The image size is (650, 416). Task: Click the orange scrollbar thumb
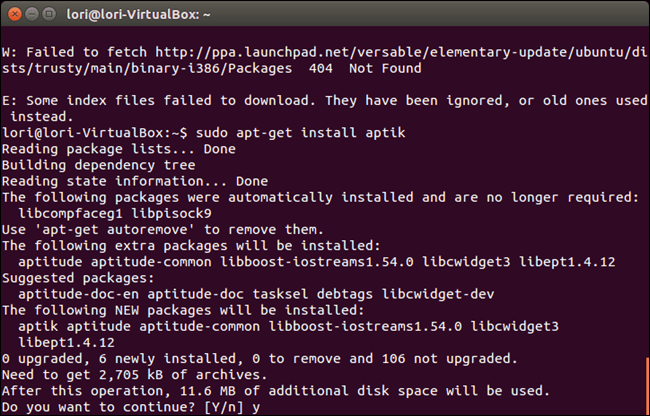tap(645, 385)
